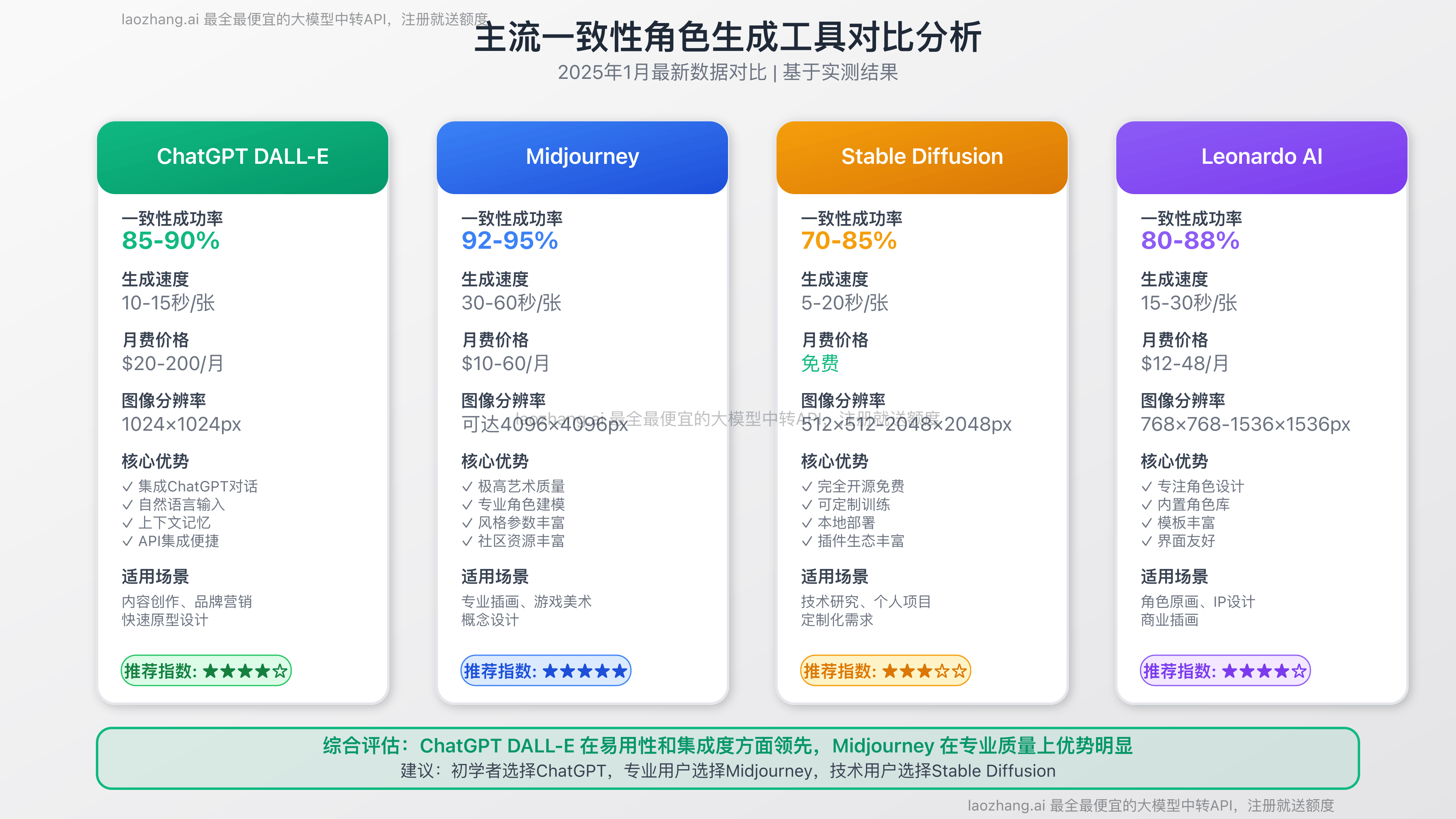Click the green 免费 price text
Viewport: 1456px width, 819px height.
[820, 364]
